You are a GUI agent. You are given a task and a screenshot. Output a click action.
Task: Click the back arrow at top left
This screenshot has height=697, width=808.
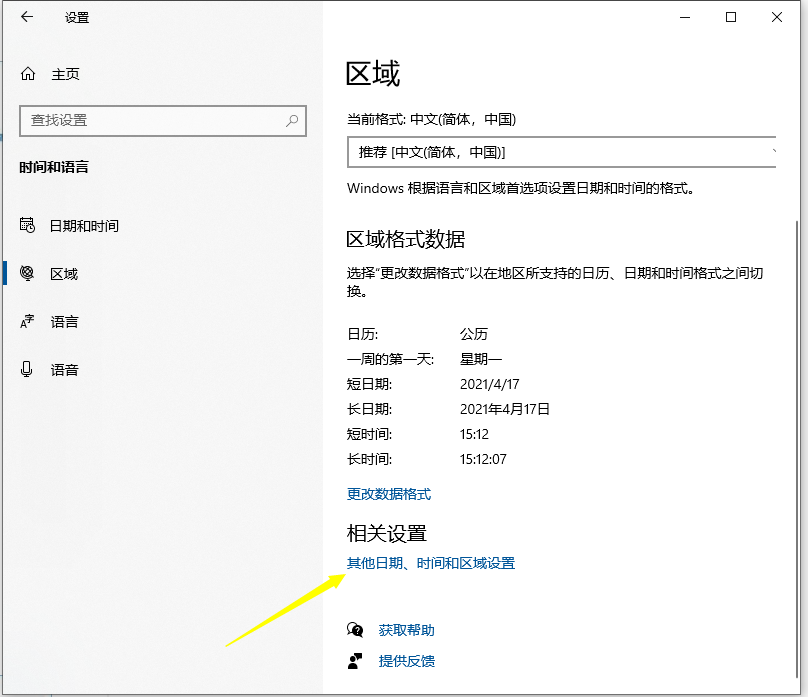coord(25,17)
